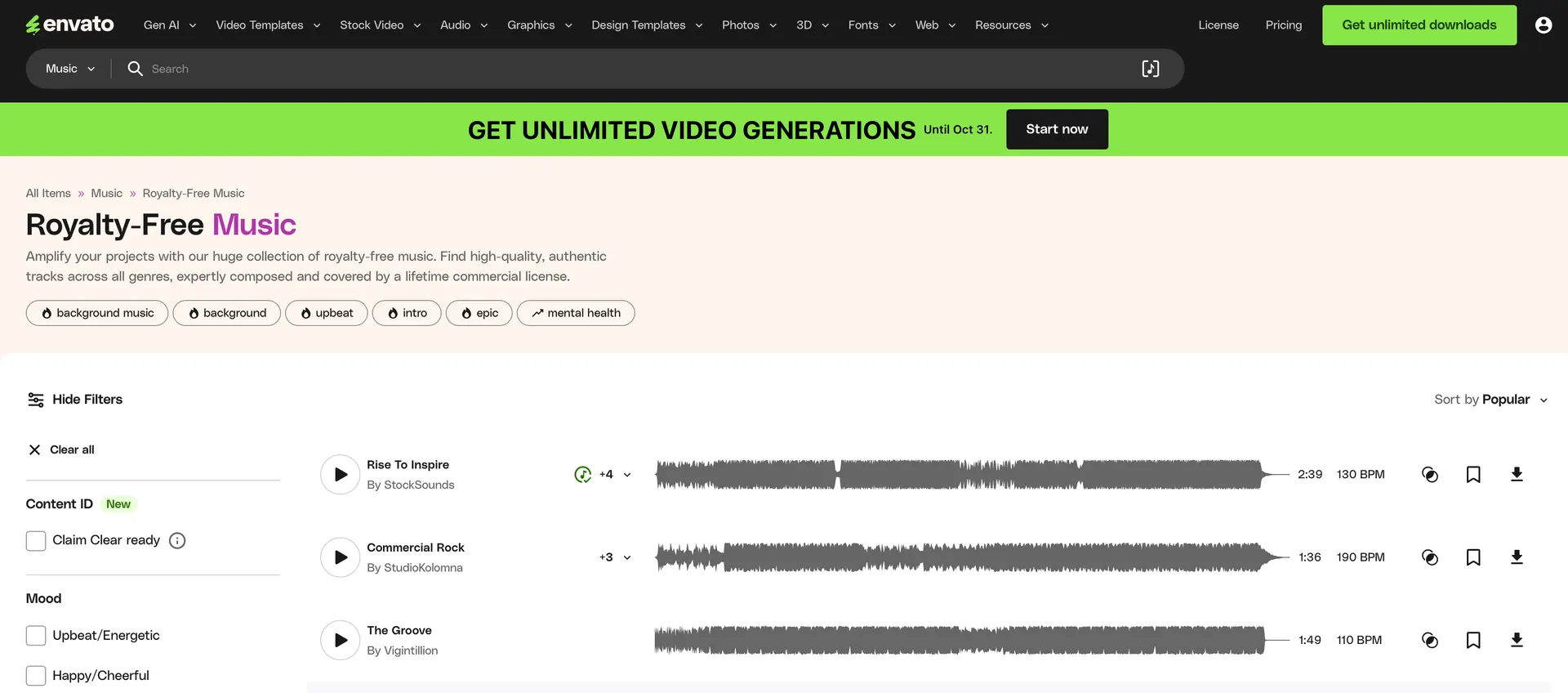Open the Video Templates menu

267,25
